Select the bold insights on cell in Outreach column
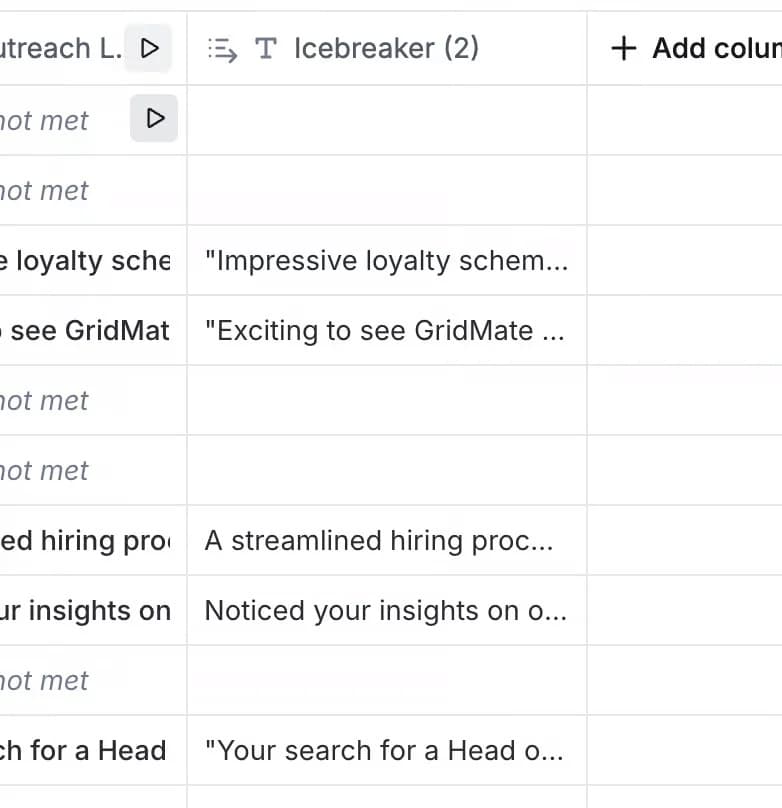This screenshot has width=782, height=808. 93,611
